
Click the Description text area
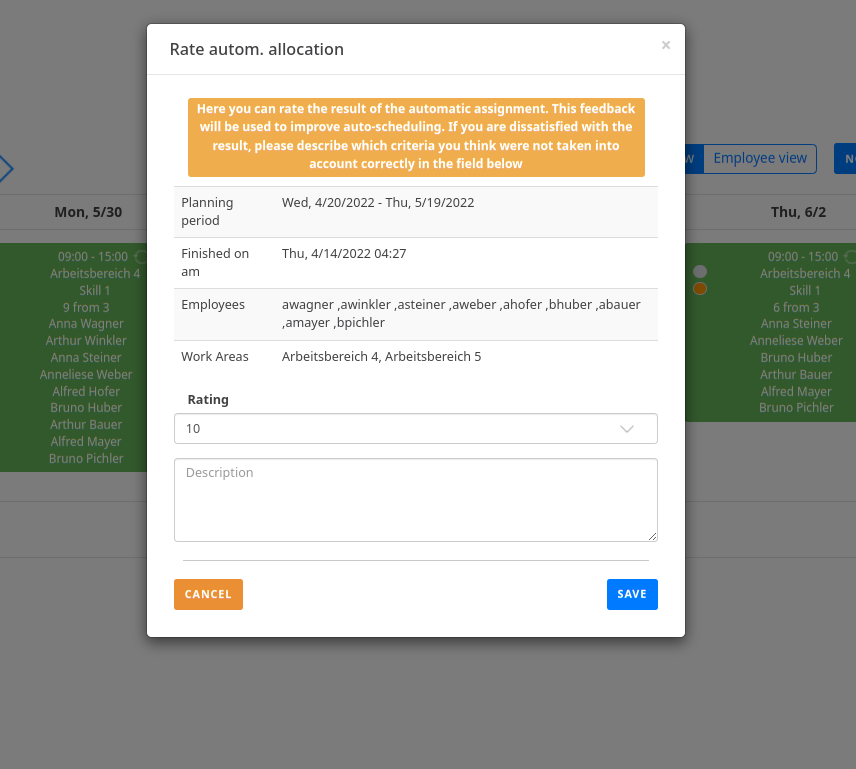415,499
